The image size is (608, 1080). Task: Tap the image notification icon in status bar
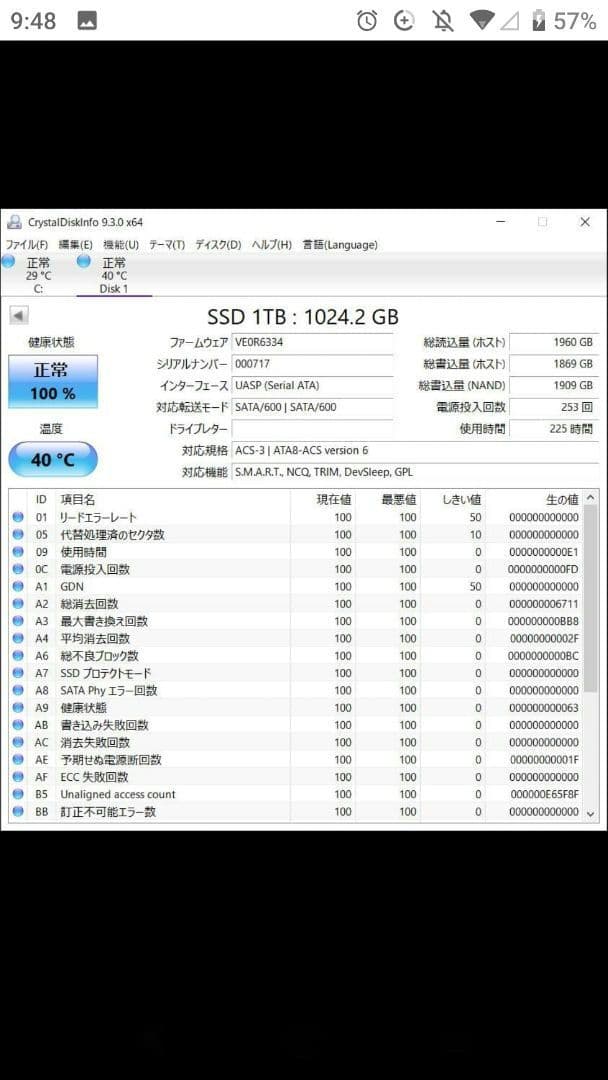click(87, 21)
